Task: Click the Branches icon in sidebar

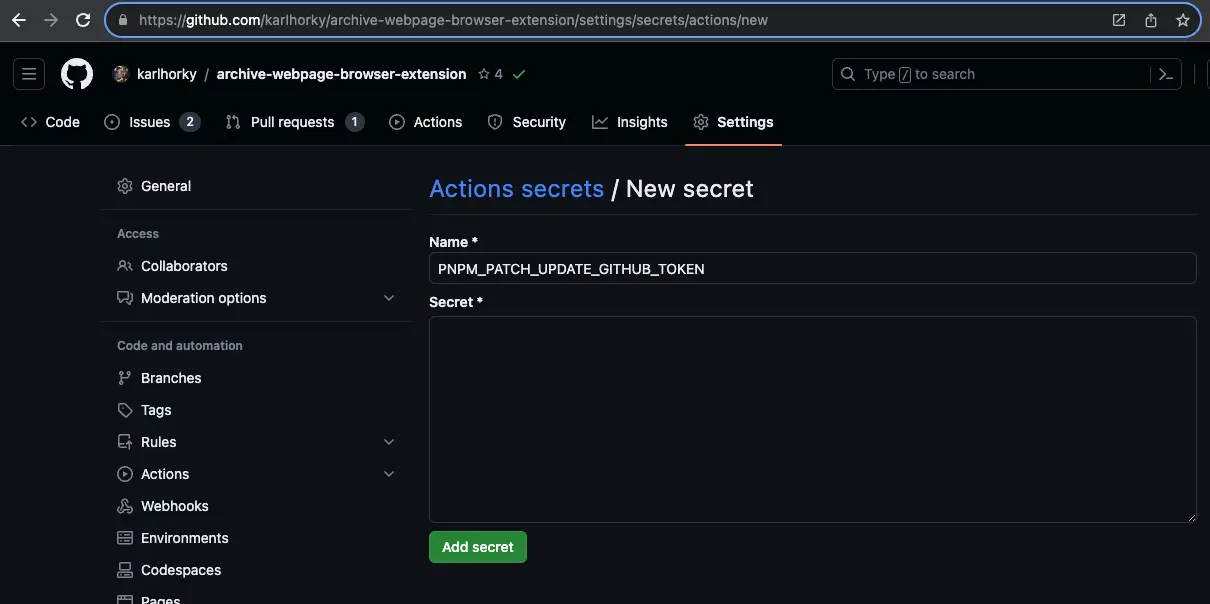Action: tap(125, 378)
